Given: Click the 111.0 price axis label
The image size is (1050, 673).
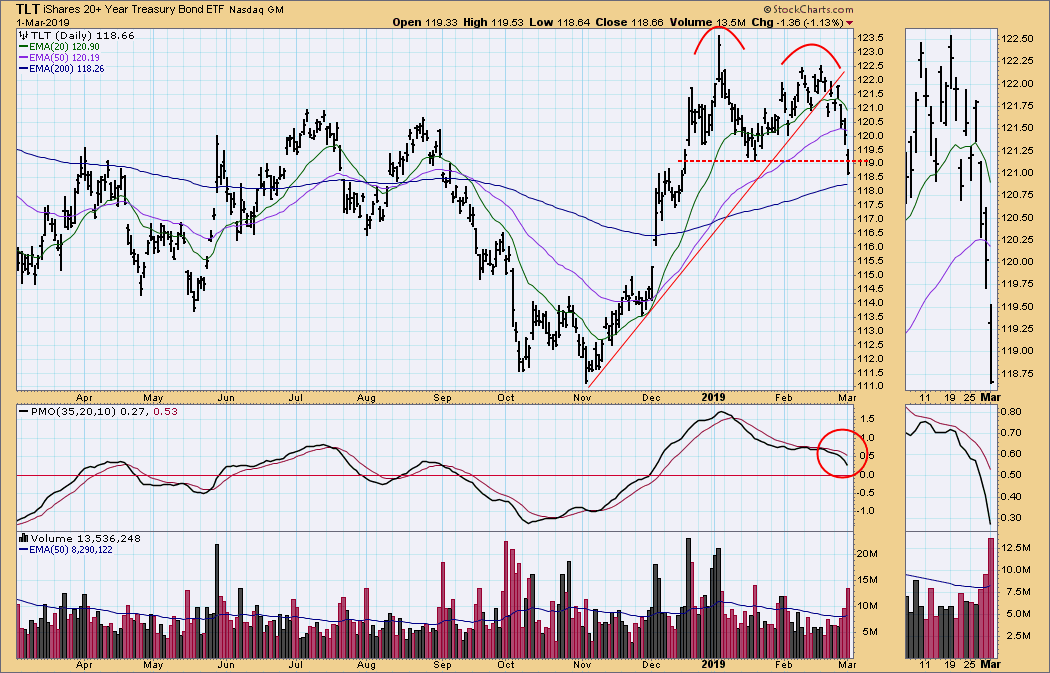Looking at the screenshot, I should pos(869,386).
